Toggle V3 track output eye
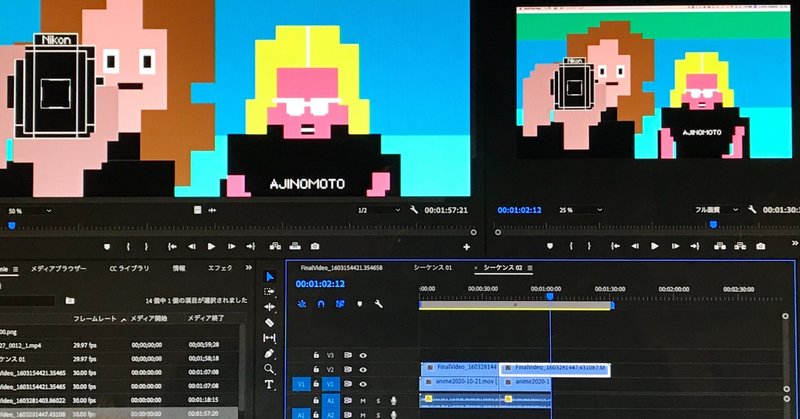 pos(363,355)
